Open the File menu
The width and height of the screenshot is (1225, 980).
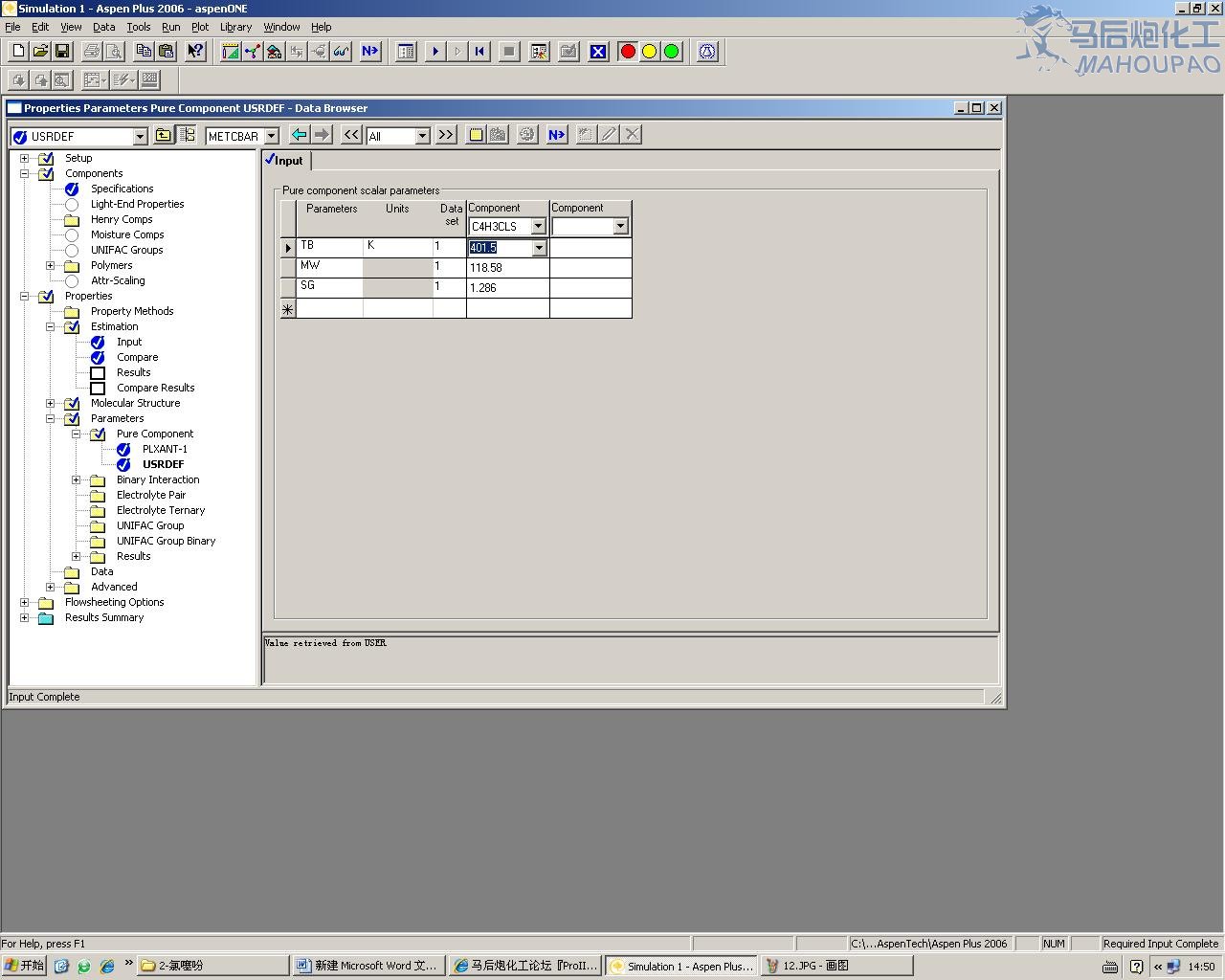[12, 27]
